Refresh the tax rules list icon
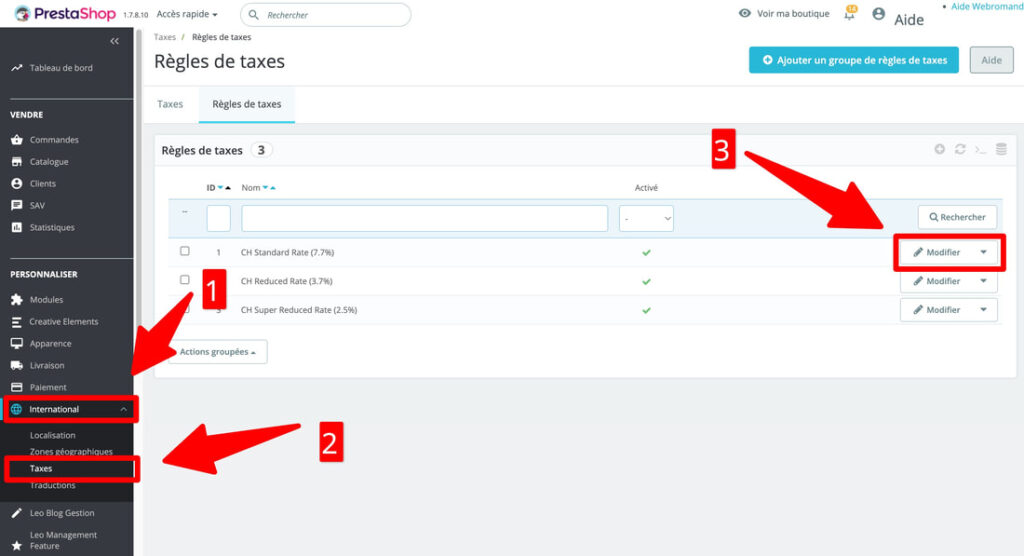This screenshot has height=556, width=1024. (x=960, y=150)
